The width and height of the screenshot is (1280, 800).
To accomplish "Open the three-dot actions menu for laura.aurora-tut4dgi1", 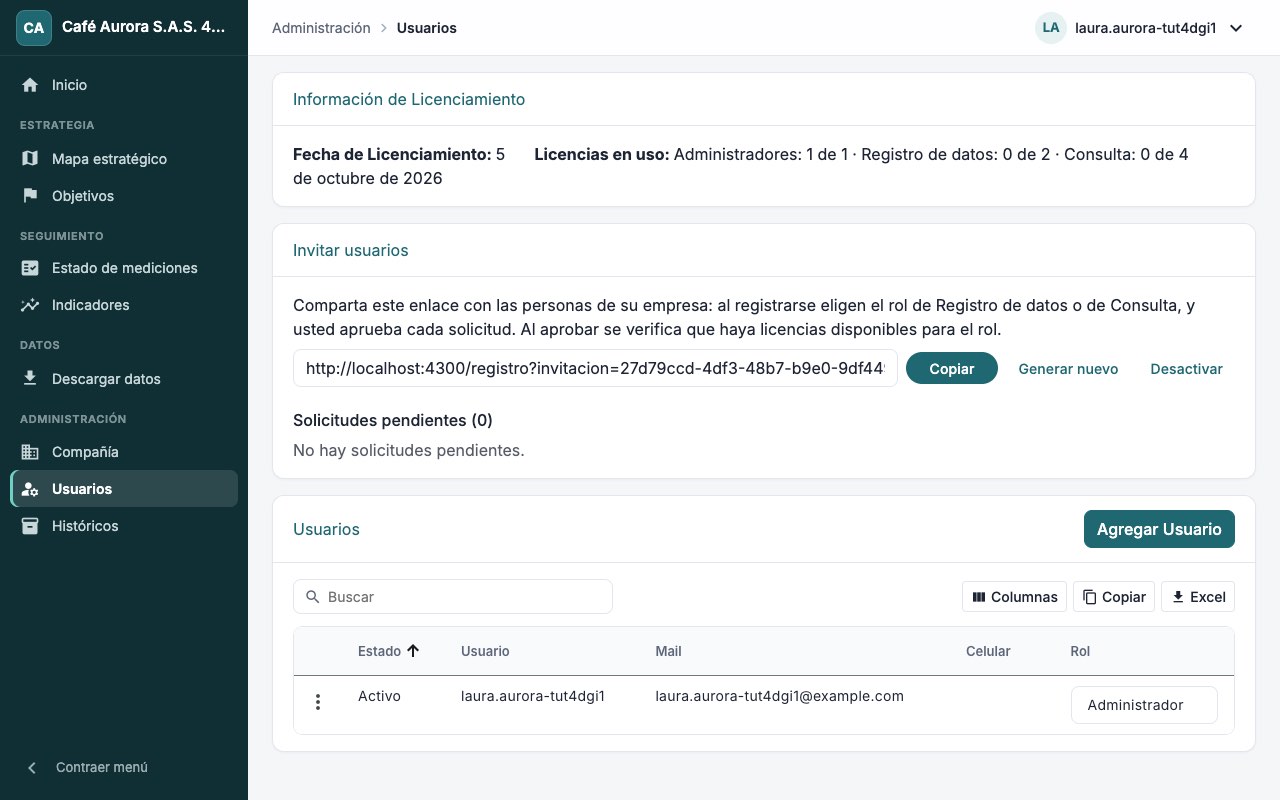I will [318, 702].
